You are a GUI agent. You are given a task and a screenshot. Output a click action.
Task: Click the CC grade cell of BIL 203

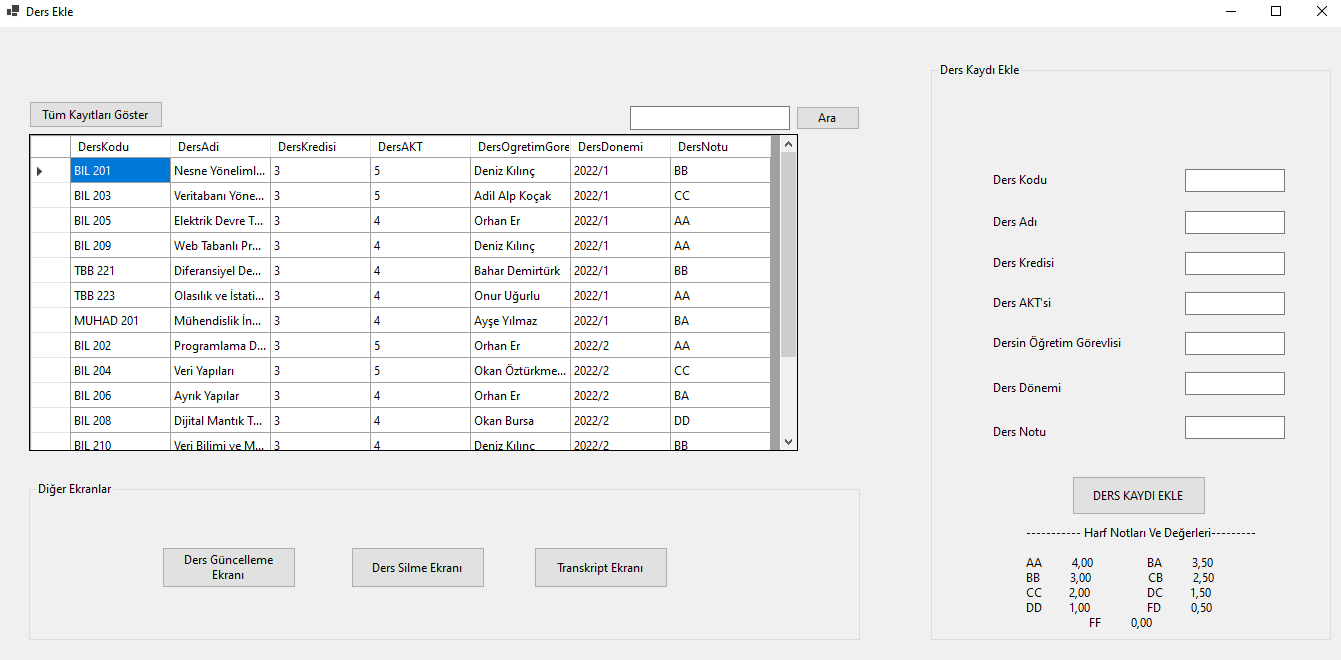[x=721, y=196]
